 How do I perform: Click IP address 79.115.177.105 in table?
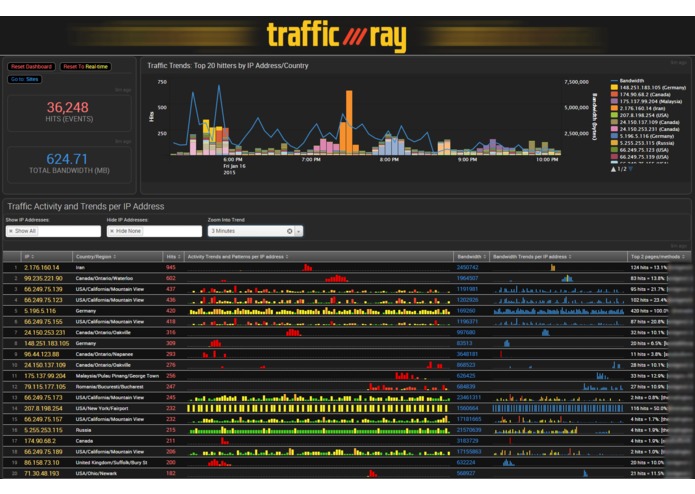45,387
